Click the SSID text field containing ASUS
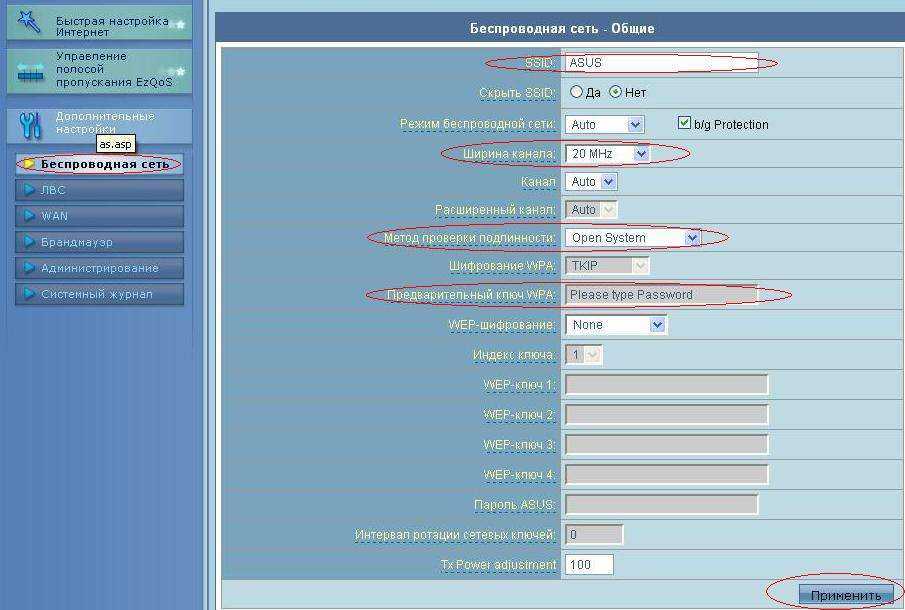Image resolution: width=905 pixels, height=610 pixels. pos(660,63)
